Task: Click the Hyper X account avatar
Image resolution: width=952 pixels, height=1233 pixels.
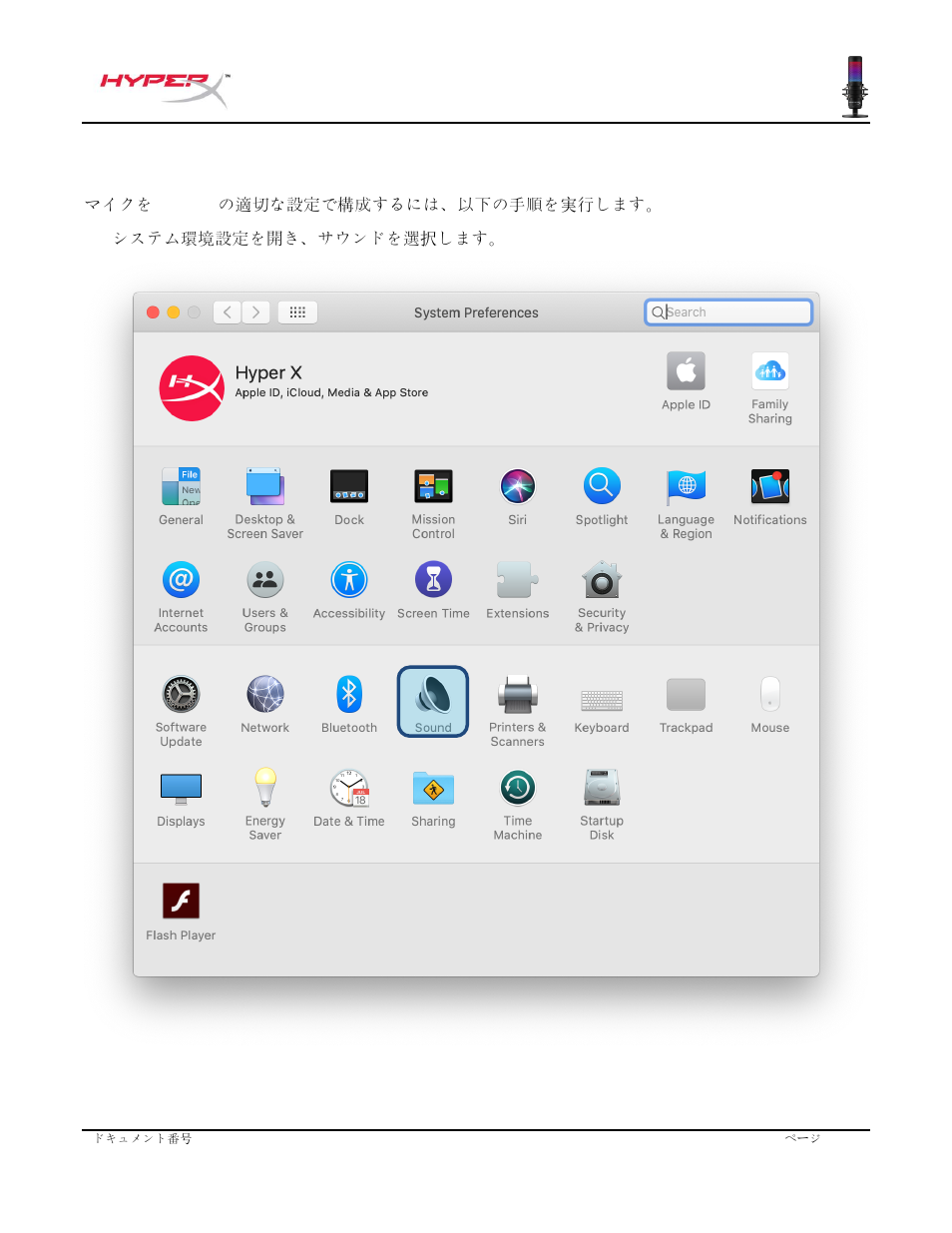Action: pos(192,388)
